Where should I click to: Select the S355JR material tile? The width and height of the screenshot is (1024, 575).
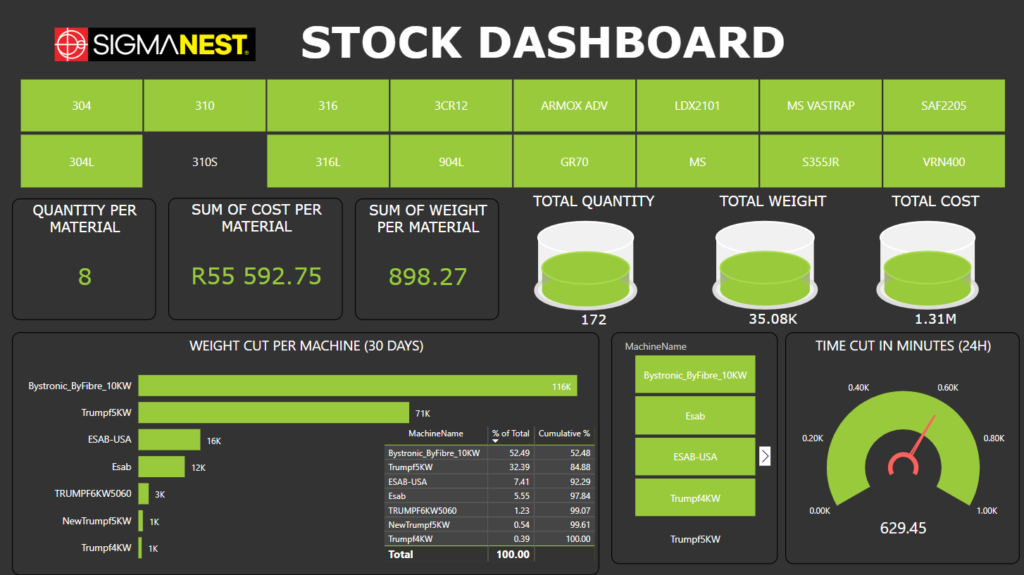click(x=821, y=161)
